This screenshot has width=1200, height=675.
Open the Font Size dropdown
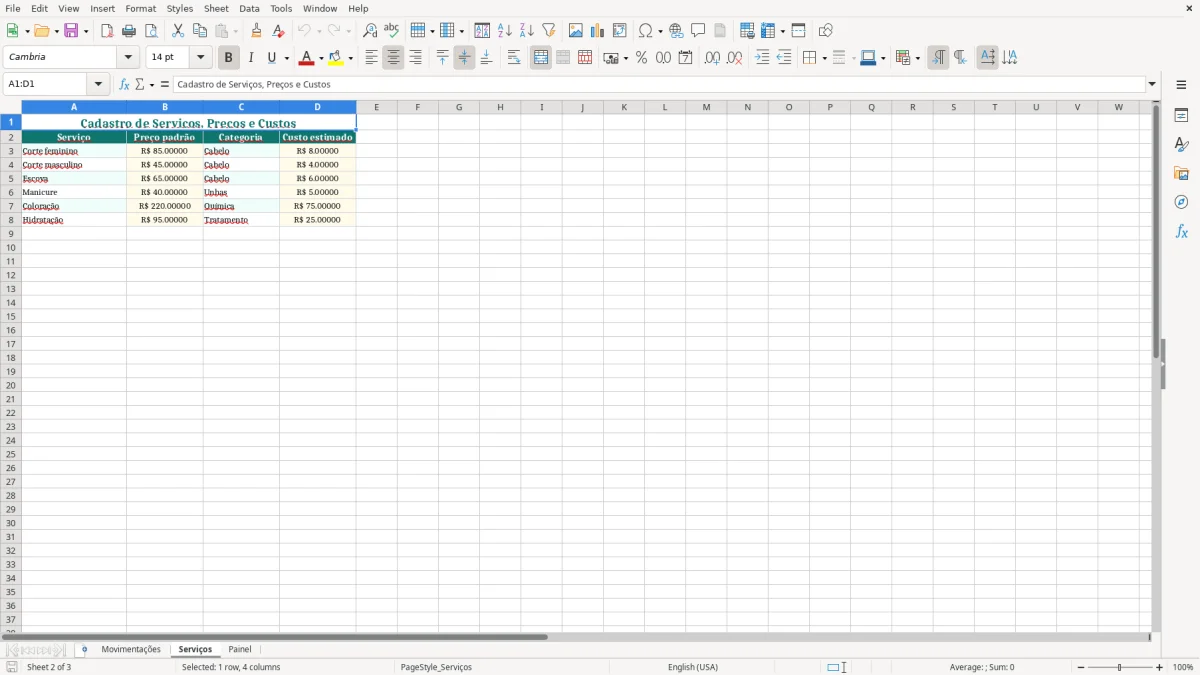pyautogui.click(x=200, y=58)
